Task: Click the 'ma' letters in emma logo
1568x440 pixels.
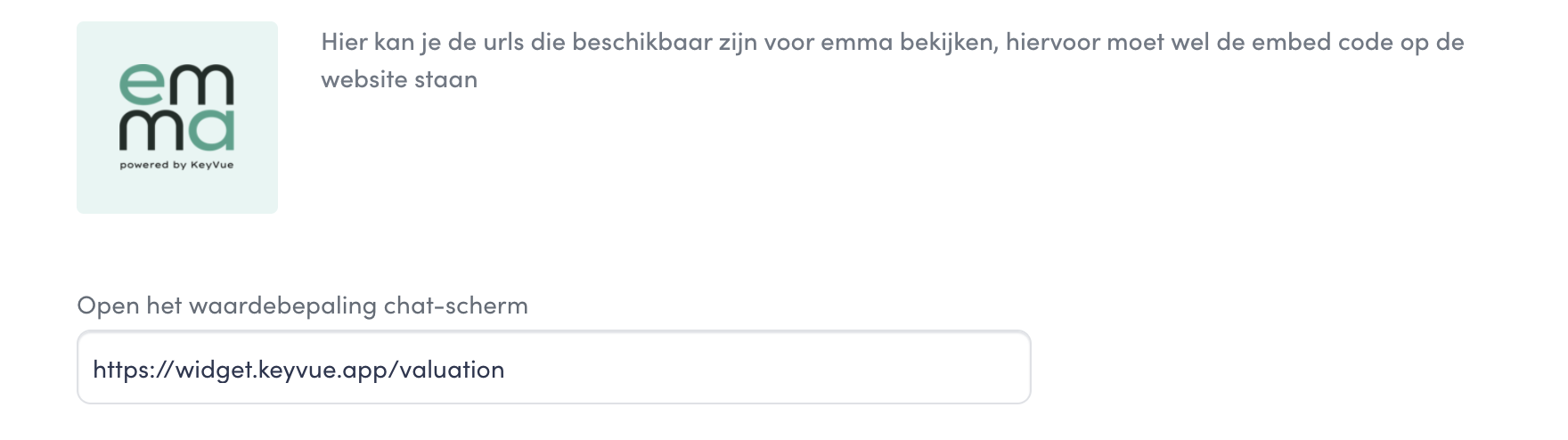Action: click(177, 130)
